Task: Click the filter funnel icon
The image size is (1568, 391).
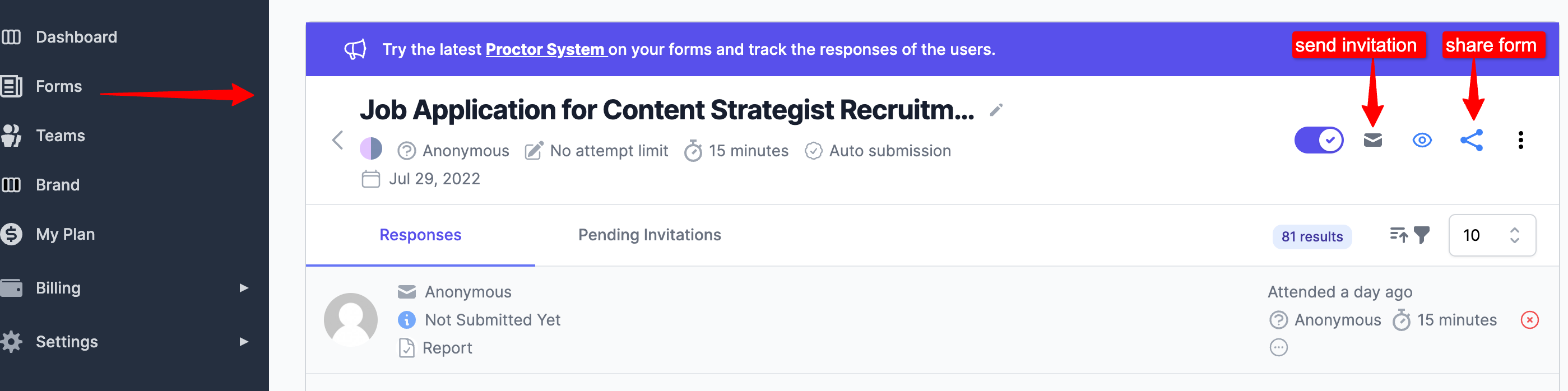Action: pos(1422,235)
